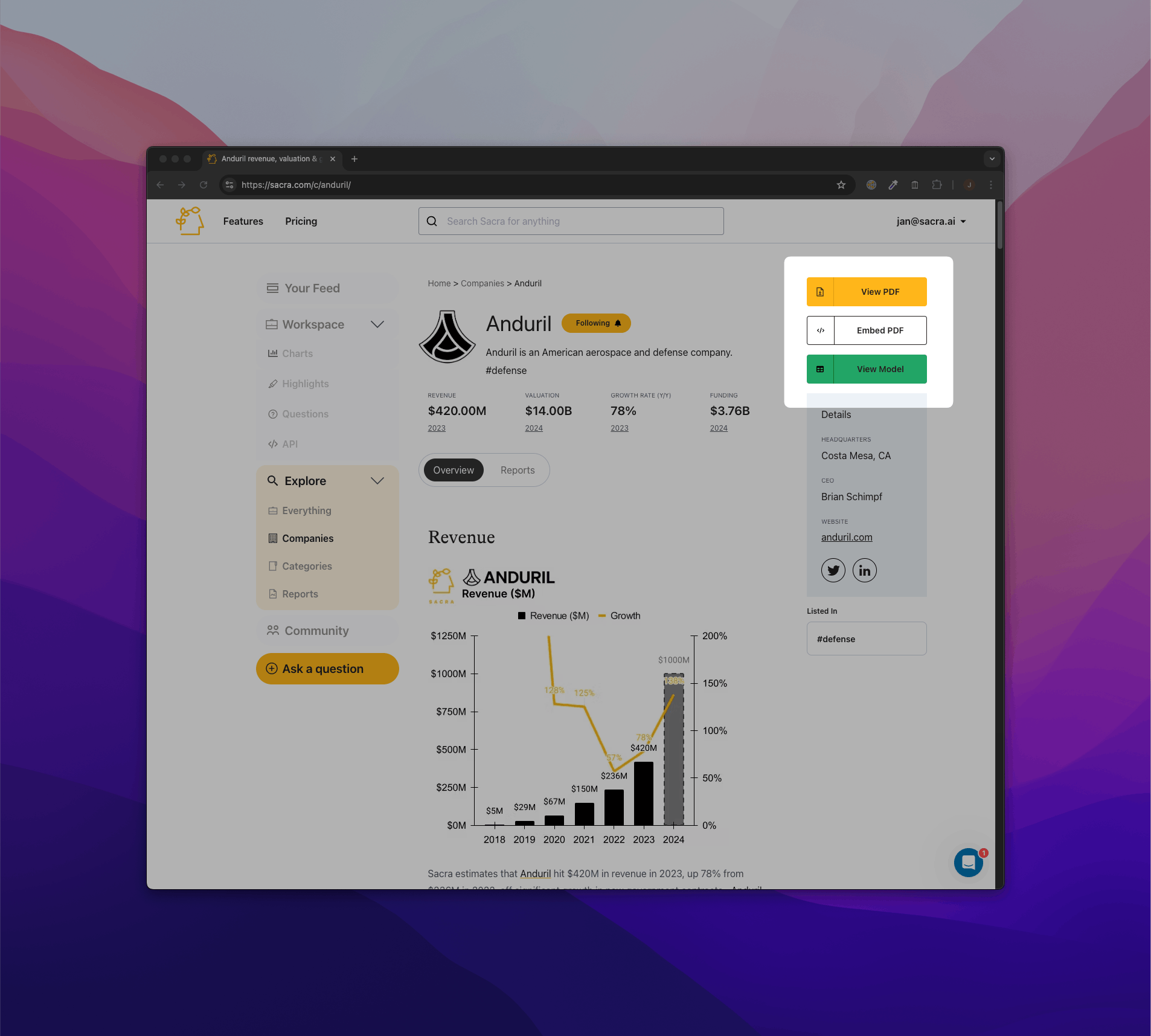Go forward in browser history

pyautogui.click(x=182, y=185)
